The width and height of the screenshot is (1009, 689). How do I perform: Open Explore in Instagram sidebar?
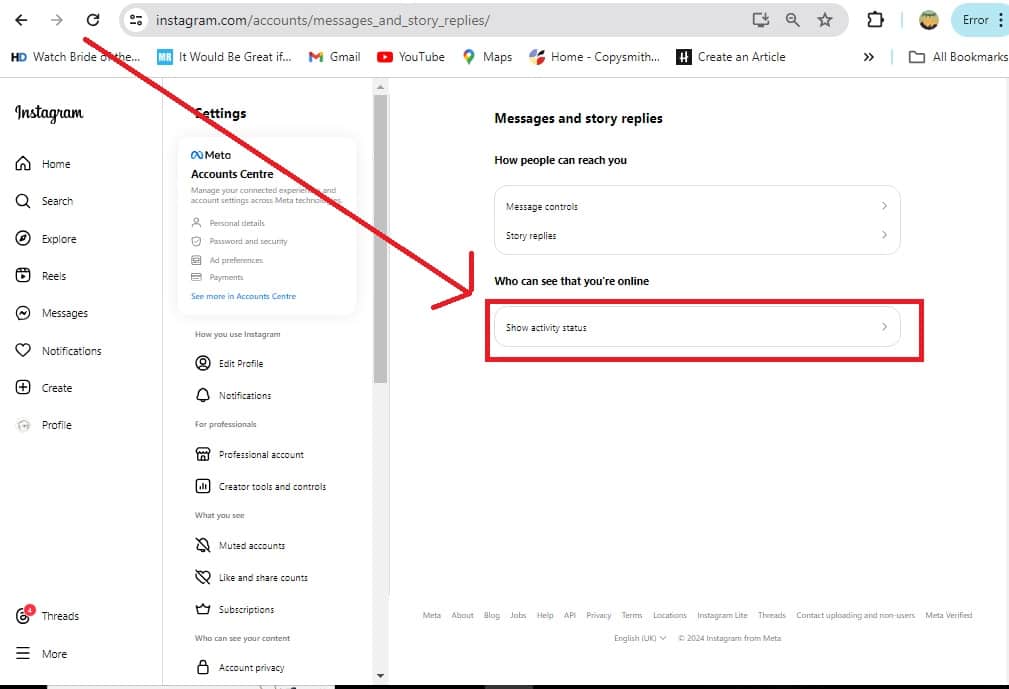(46, 239)
